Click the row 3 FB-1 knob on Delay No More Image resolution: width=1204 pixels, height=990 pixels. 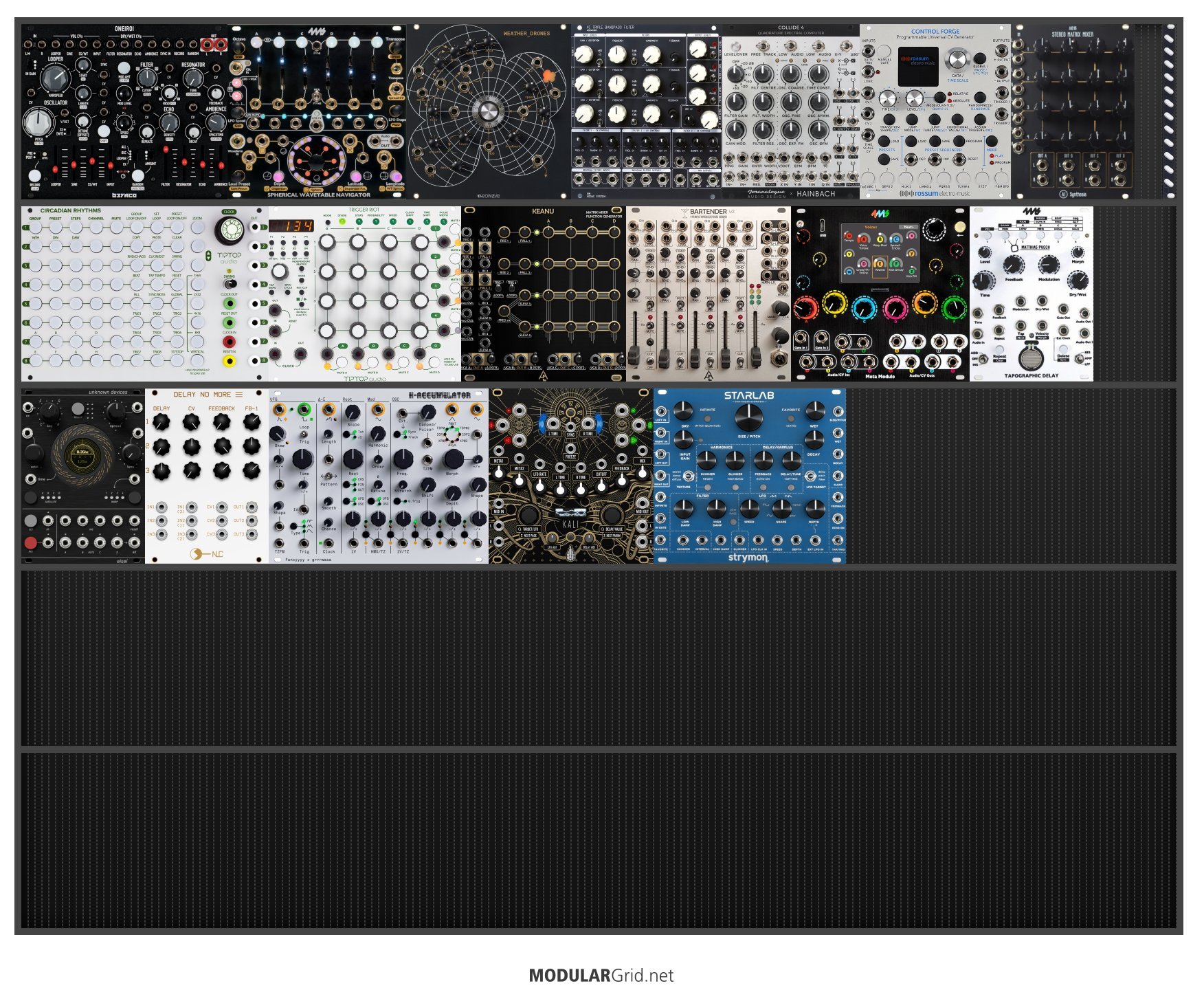[252, 470]
